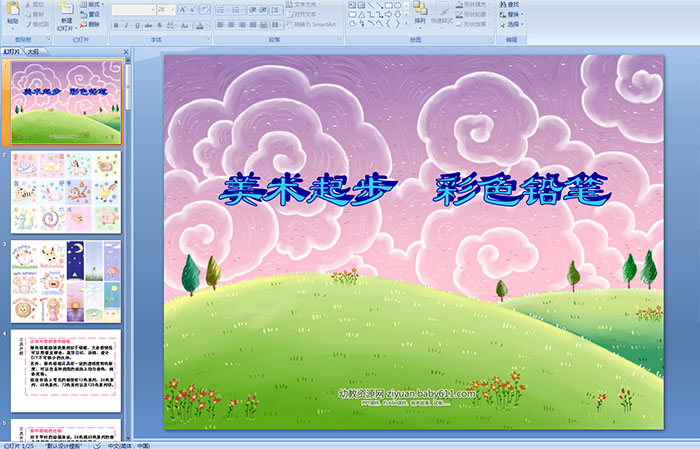
Task: Open the Align Text (对齐文本) dropdown
Action: (303, 14)
